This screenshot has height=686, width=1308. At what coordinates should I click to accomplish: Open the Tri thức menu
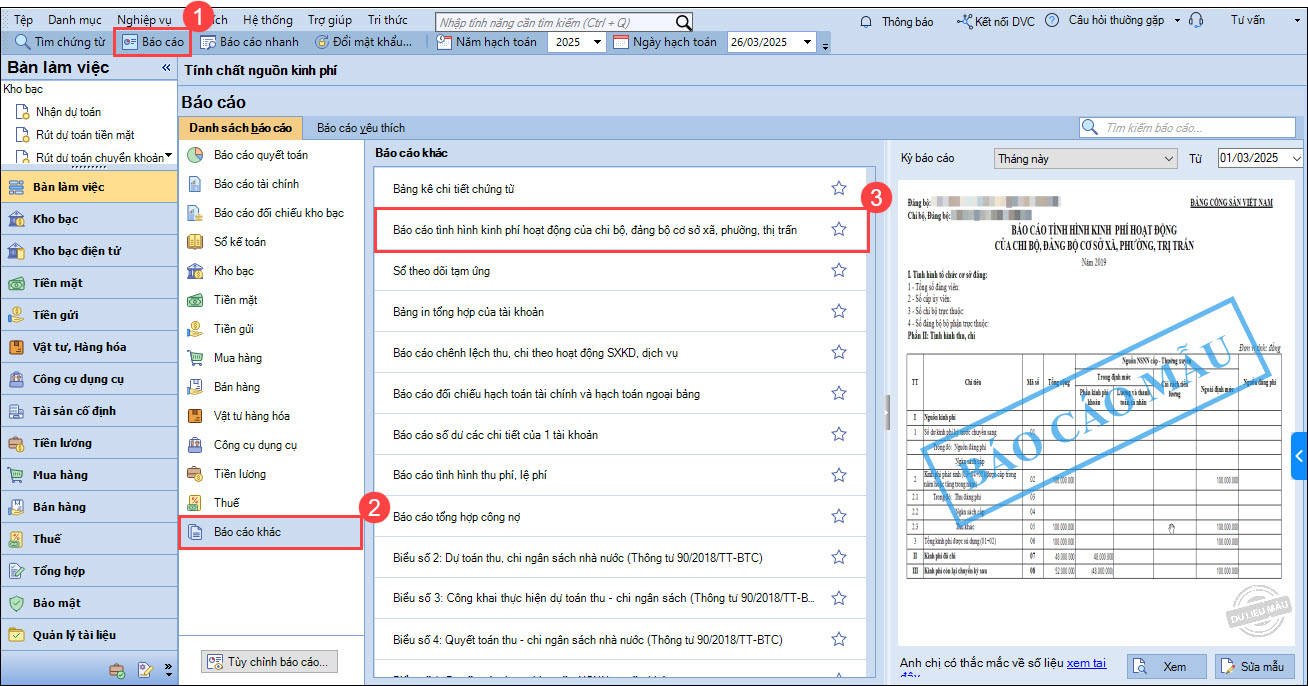(x=387, y=20)
